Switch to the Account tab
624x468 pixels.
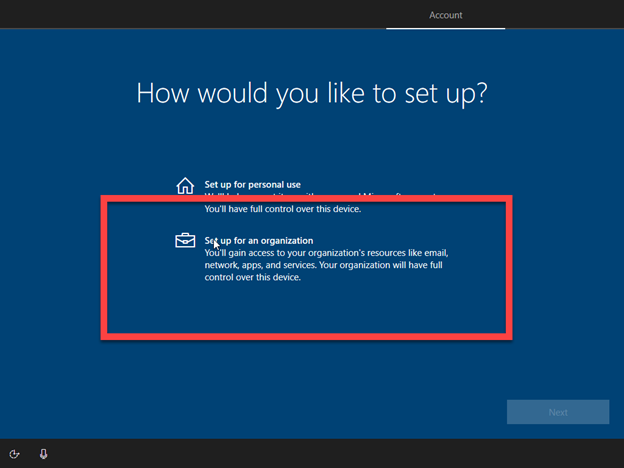click(x=446, y=15)
